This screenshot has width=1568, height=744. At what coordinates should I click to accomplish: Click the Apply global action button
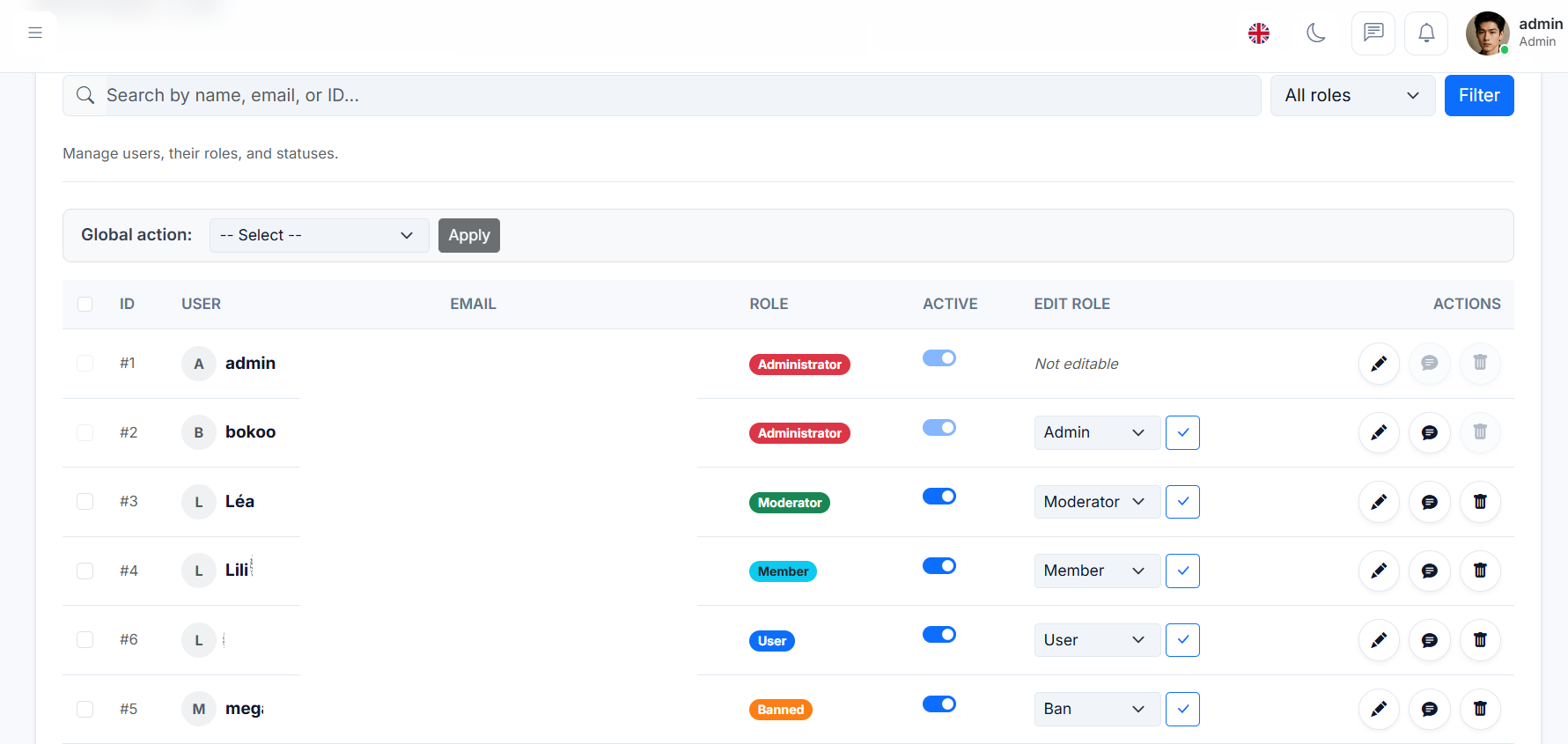pos(469,235)
